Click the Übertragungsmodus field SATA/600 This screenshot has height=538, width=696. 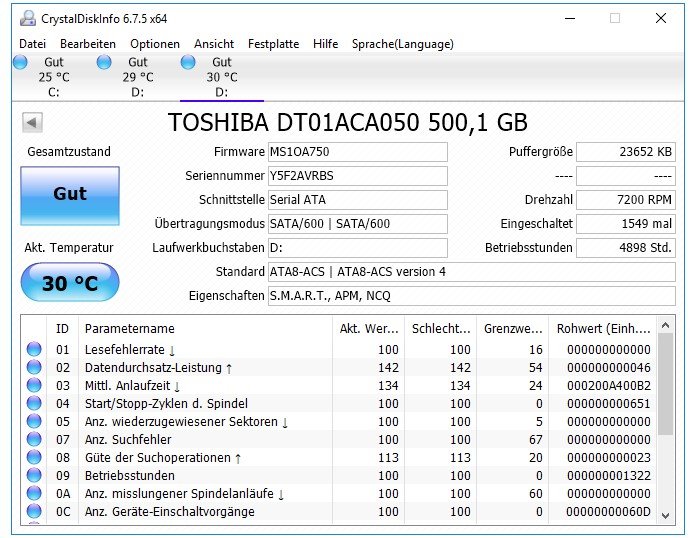coord(358,224)
